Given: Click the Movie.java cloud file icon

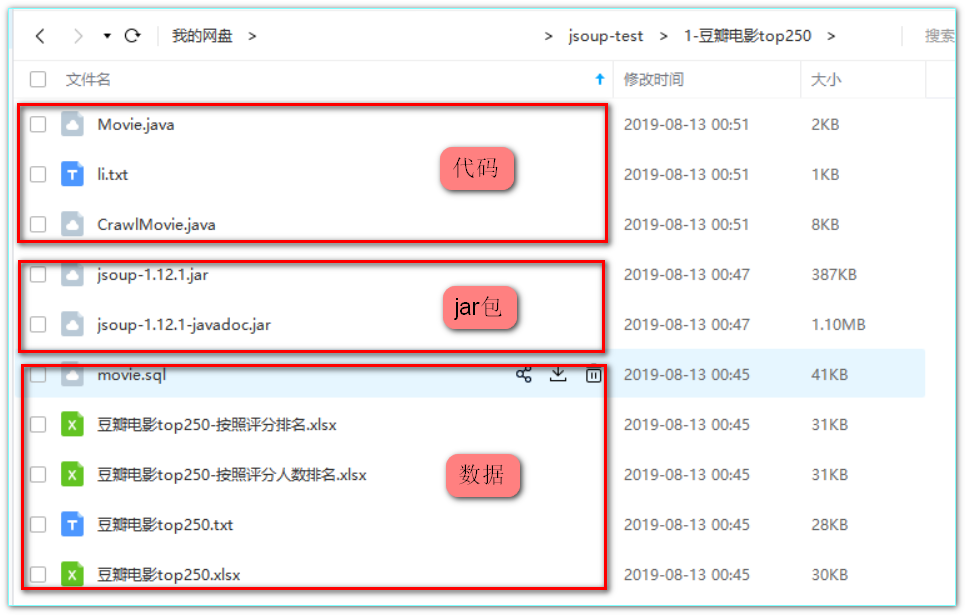Looking at the screenshot, I should pyautogui.click(x=72, y=124).
